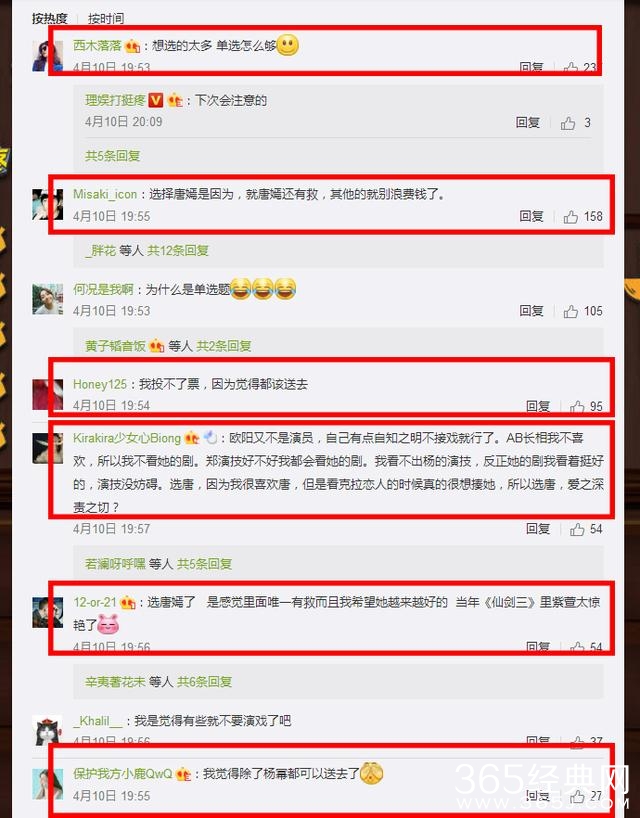Switch to 按时间 sorting tab
Screen dimensions: 640x818
(106, 19)
